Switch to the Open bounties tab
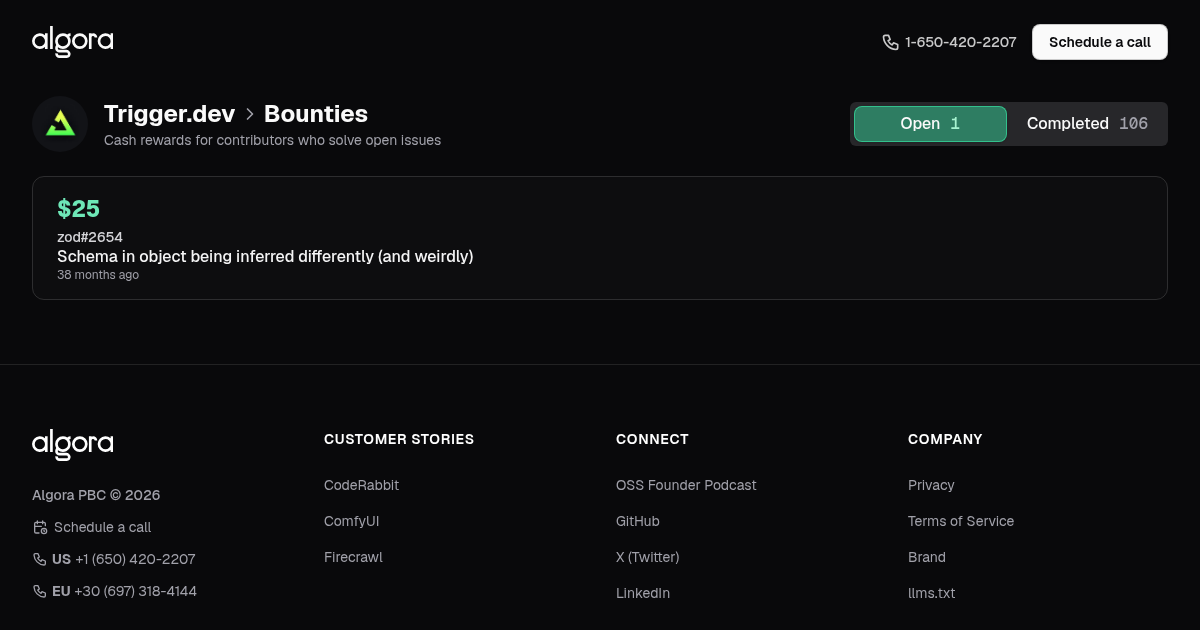1200x630 pixels. (x=930, y=124)
